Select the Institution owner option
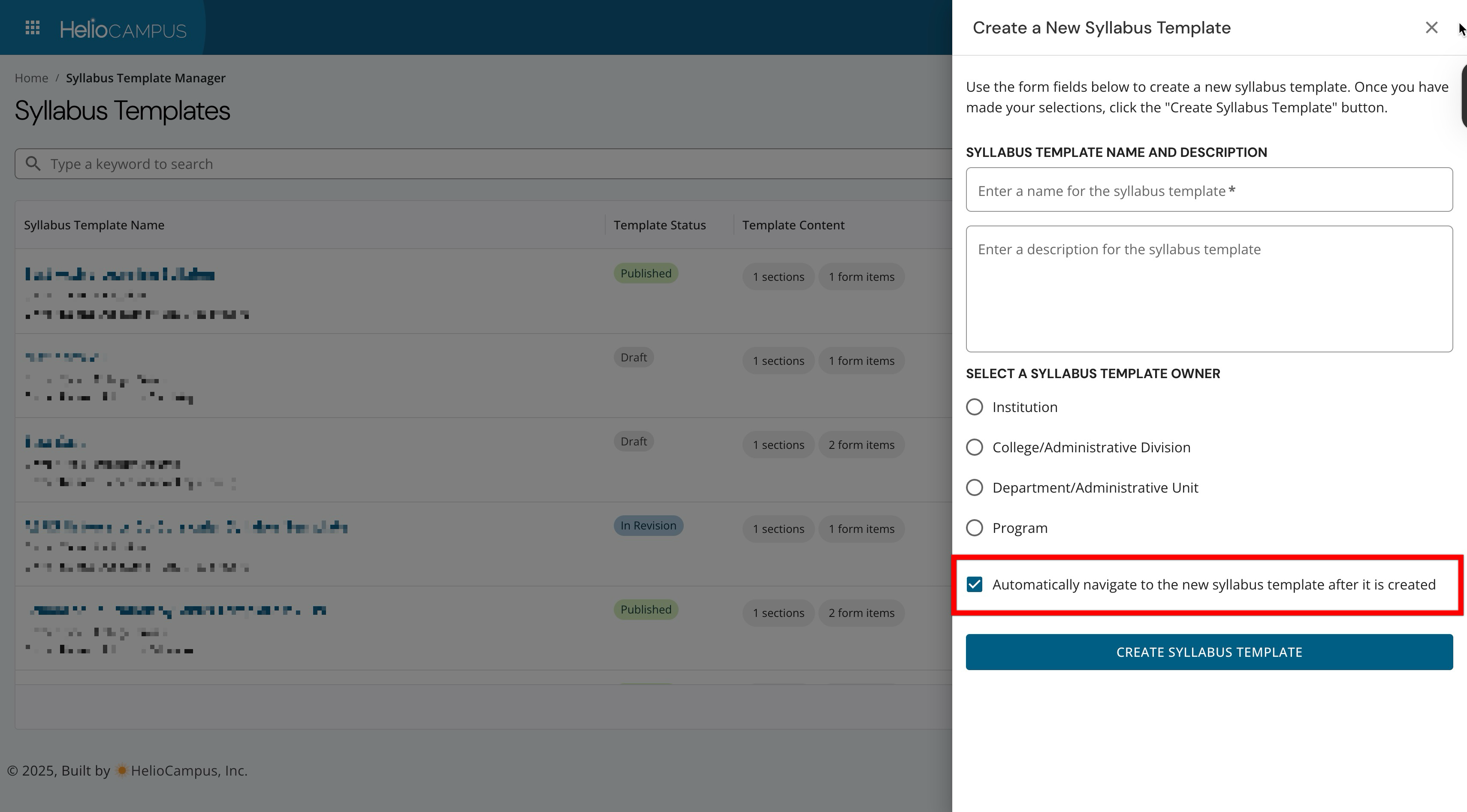The width and height of the screenshot is (1467, 812). (x=975, y=407)
